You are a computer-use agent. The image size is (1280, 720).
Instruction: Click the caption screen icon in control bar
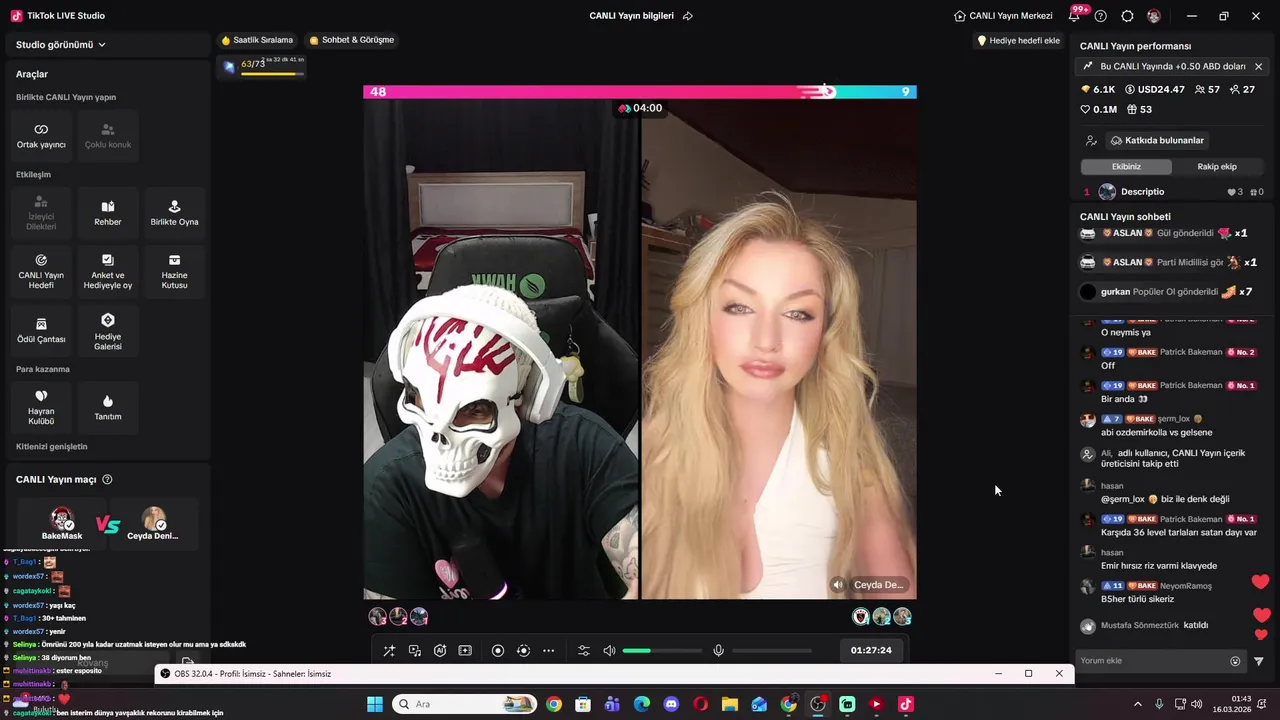point(465,651)
